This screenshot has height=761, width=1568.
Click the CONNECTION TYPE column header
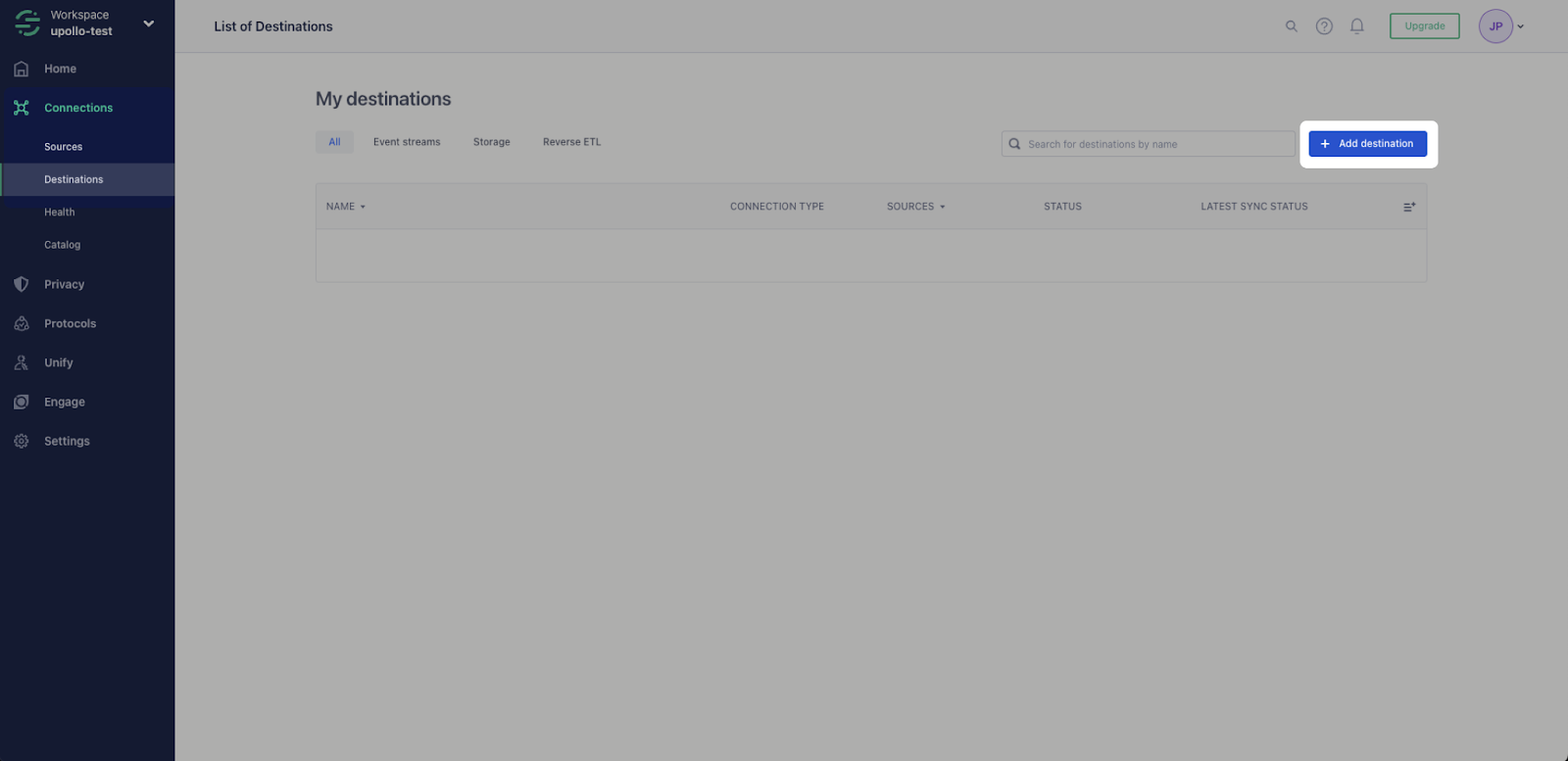pos(777,207)
